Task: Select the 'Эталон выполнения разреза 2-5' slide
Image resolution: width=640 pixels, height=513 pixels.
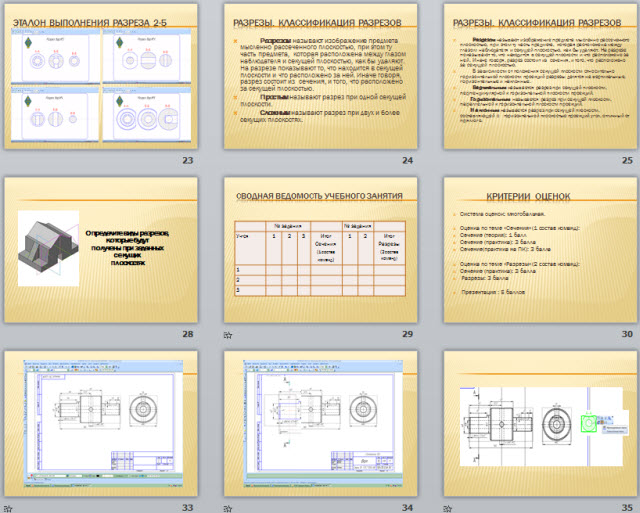Action: [101, 76]
